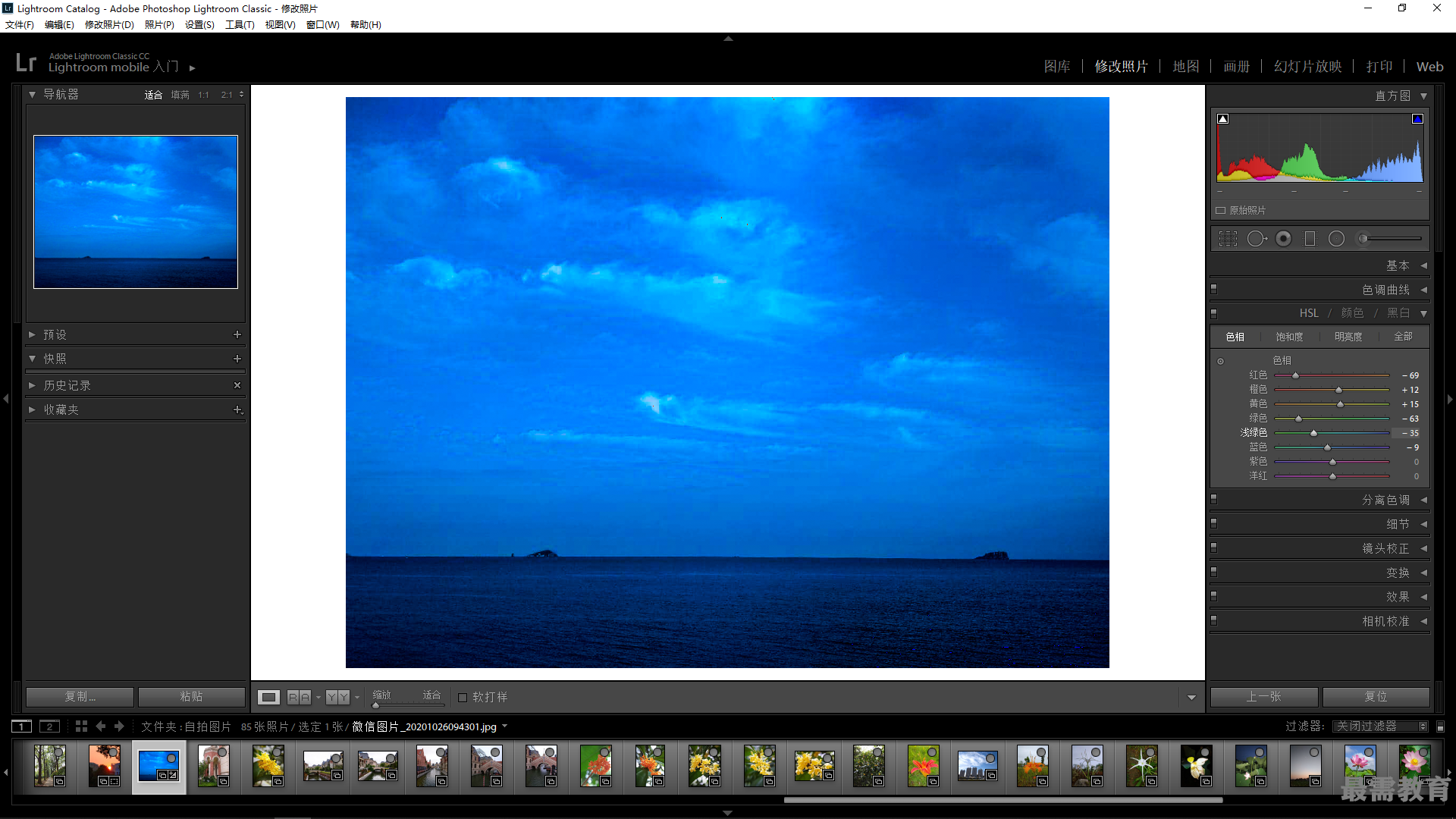The width and height of the screenshot is (1456, 819).
Task: Select the Crop Overlay tool
Action: tap(1228, 239)
